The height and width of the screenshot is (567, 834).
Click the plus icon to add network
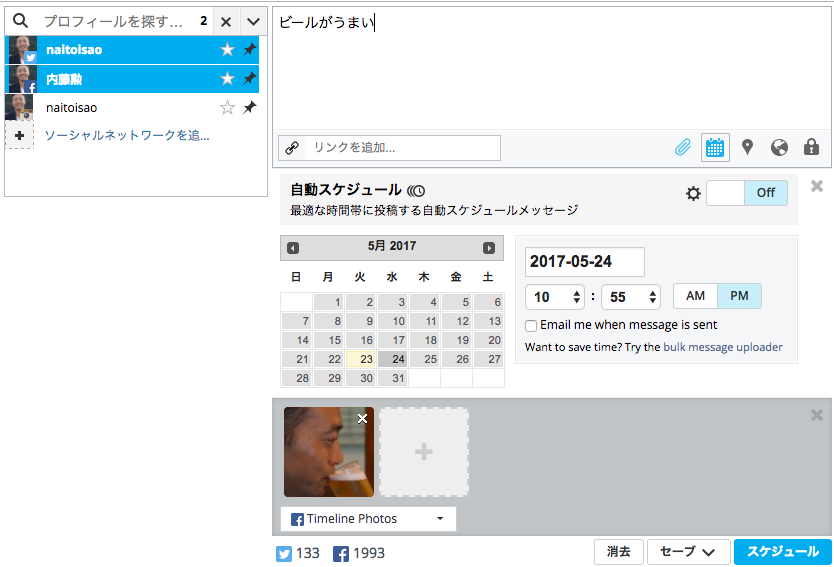click(x=20, y=136)
